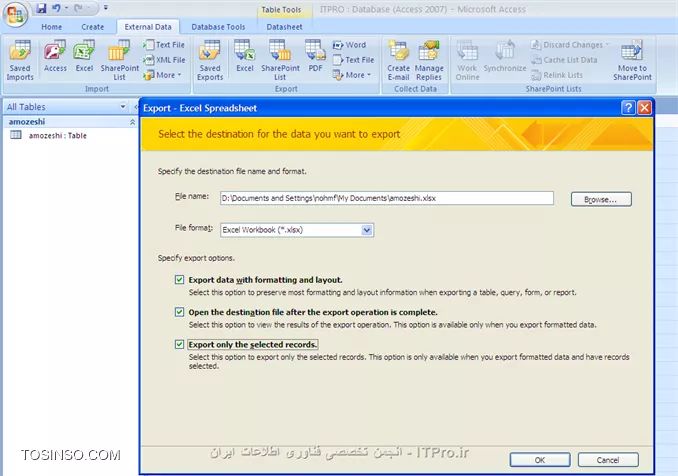The image size is (678, 476).
Task: Switch to Database Tools tab
Action: click(x=218, y=27)
